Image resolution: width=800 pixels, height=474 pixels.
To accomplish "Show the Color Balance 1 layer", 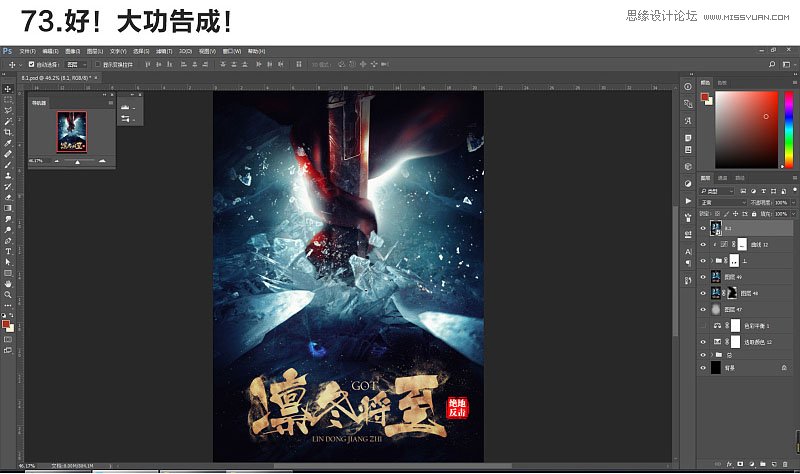I will click(x=704, y=326).
